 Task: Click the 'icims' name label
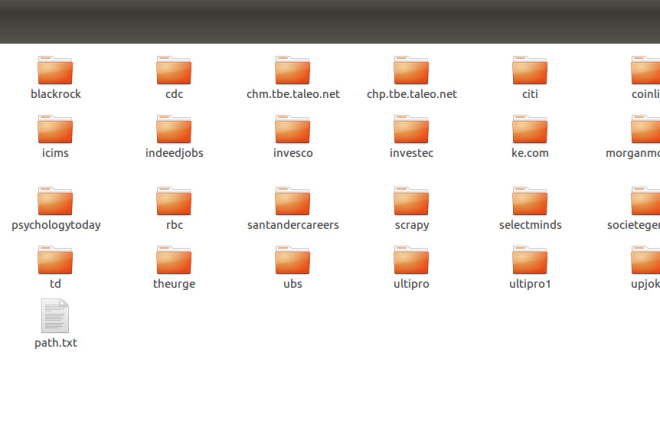[x=55, y=153]
